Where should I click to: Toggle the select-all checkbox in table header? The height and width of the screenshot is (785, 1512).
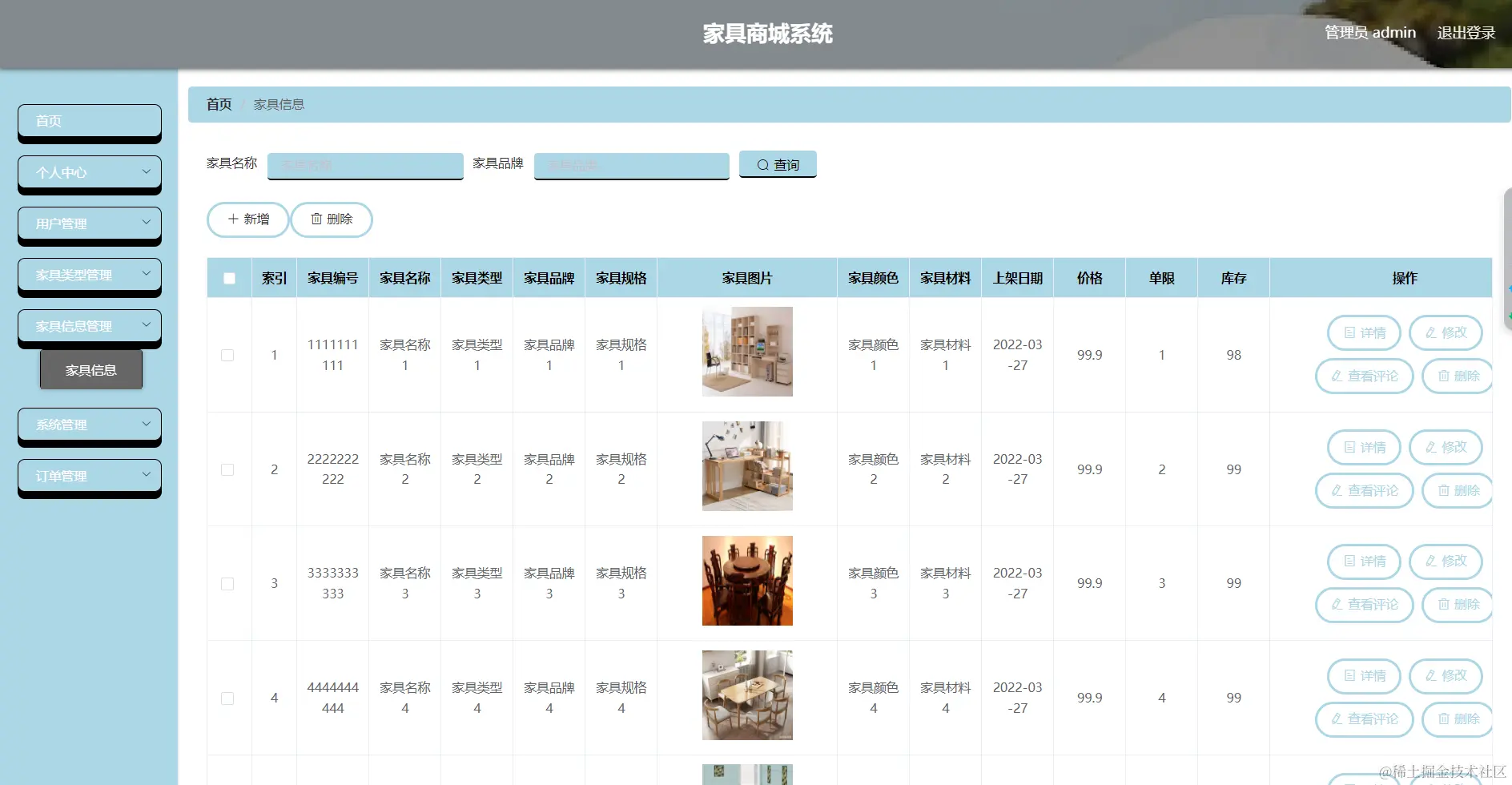(x=229, y=279)
